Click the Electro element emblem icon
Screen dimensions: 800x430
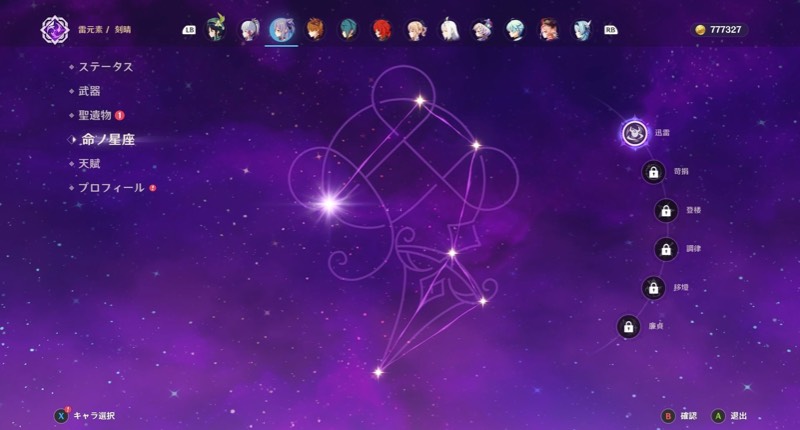55,30
